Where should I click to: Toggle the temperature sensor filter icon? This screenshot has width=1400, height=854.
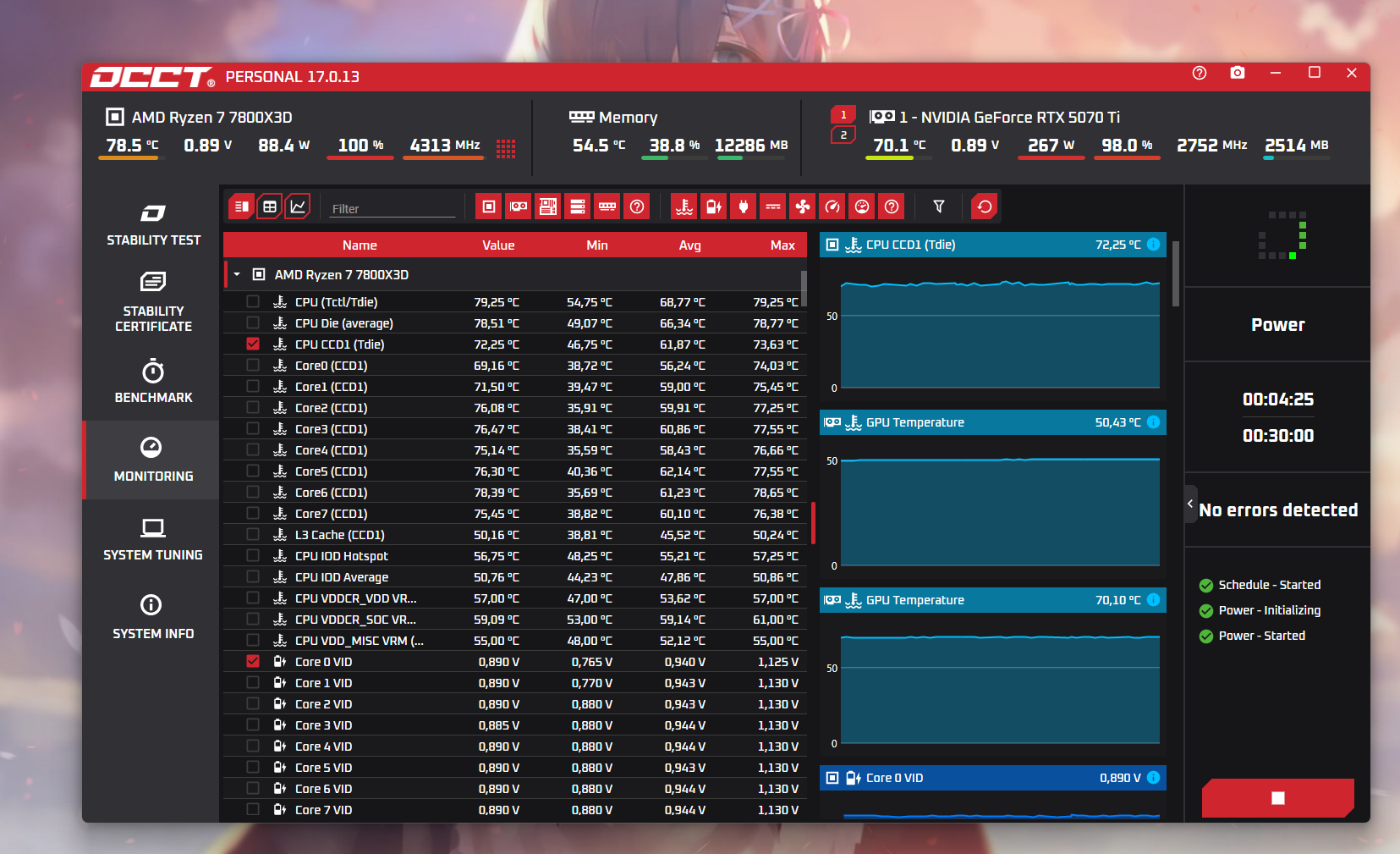[x=684, y=207]
